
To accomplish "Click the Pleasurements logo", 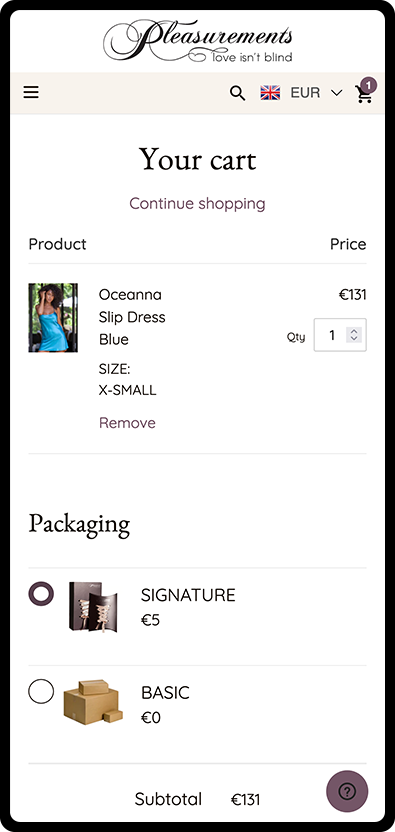I will (x=198, y=41).
